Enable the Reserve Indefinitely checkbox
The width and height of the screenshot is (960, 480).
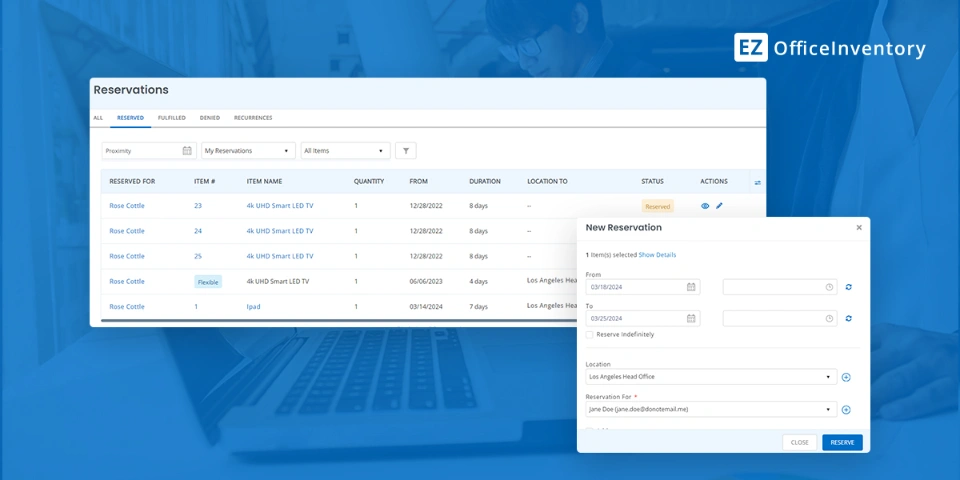590,334
